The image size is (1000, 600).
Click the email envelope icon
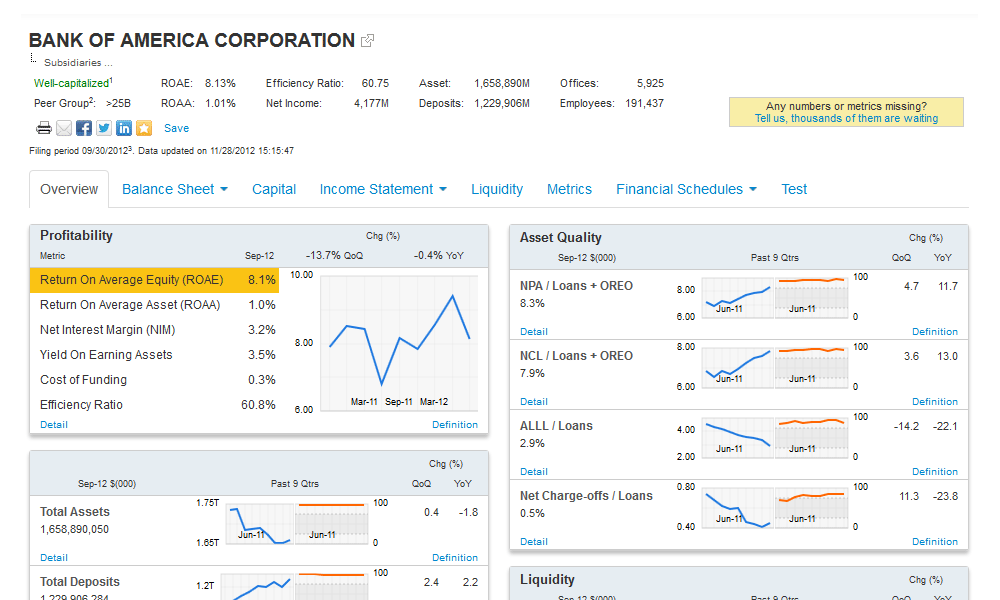pos(64,128)
